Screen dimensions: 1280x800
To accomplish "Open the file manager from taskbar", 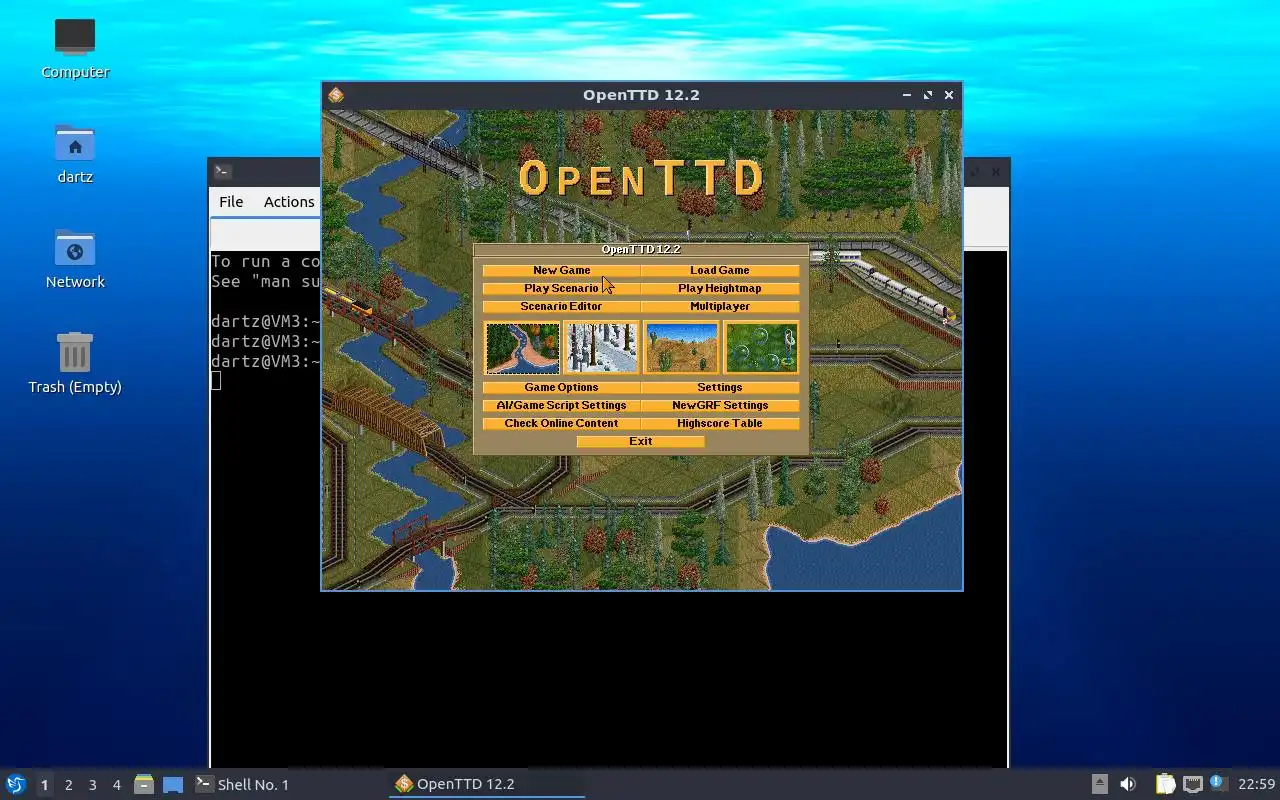I will tap(144, 784).
